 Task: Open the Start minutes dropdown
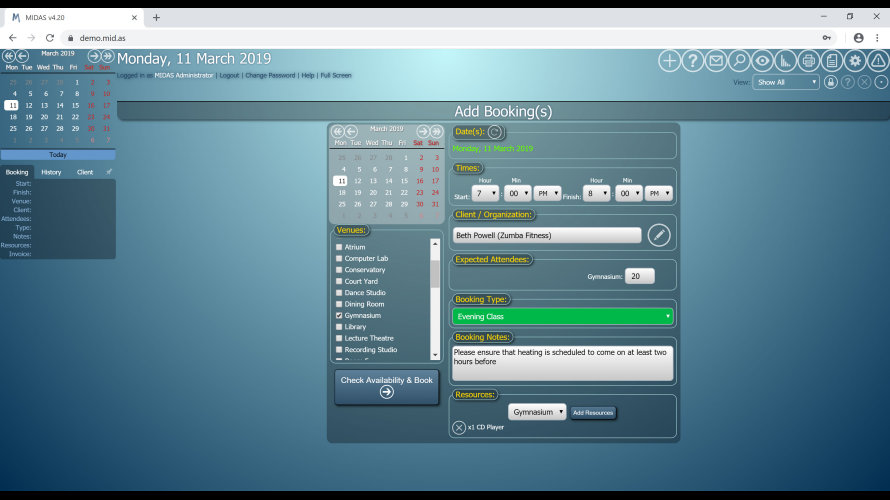(517, 194)
